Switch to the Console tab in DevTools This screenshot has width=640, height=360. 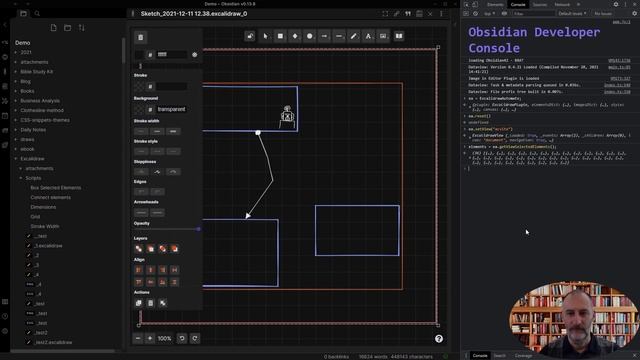[x=518, y=4]
